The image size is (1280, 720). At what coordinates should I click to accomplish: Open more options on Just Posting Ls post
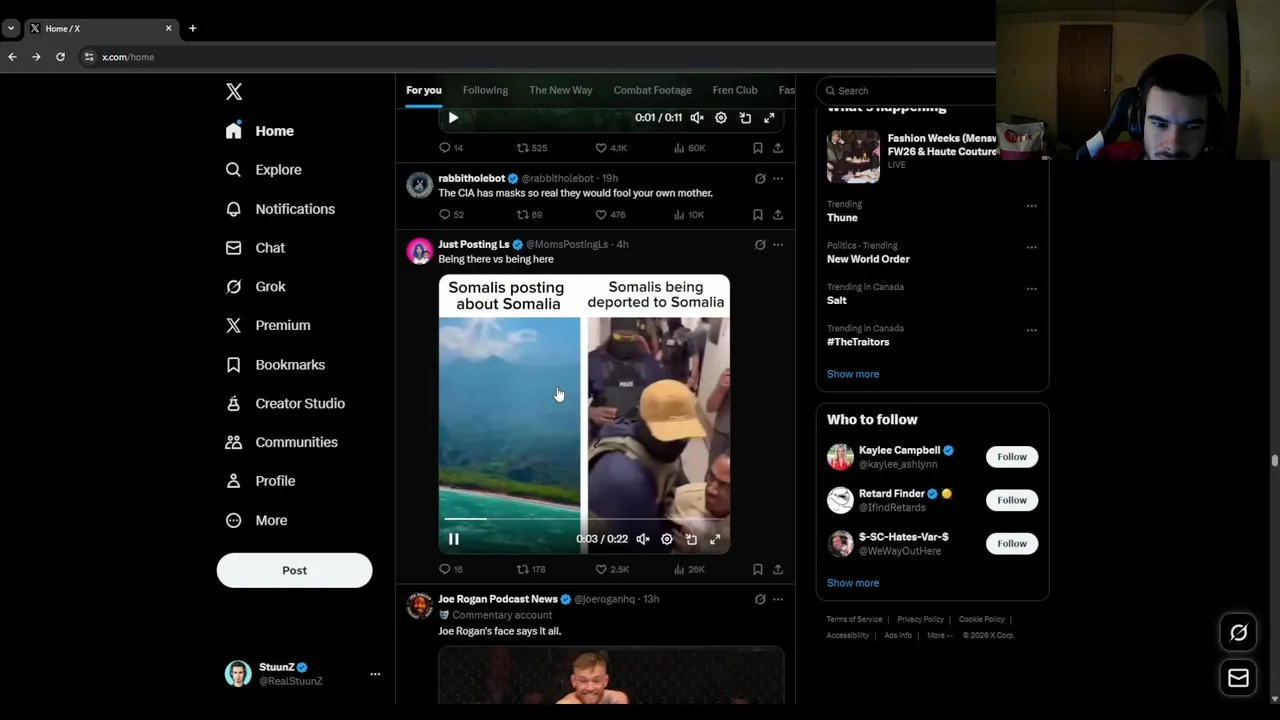pos(778,244)
